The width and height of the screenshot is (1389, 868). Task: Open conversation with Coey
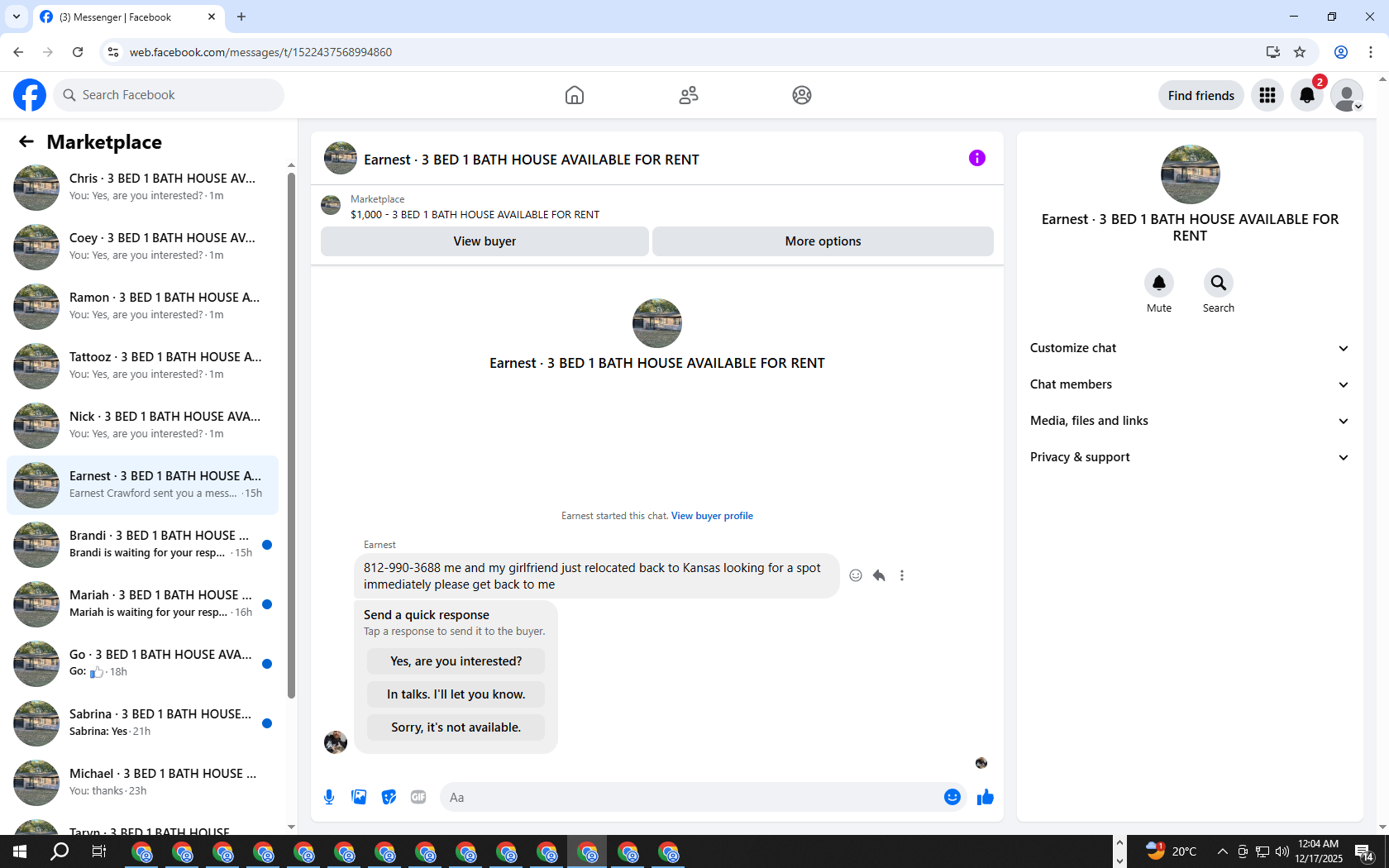click(142, 247)
